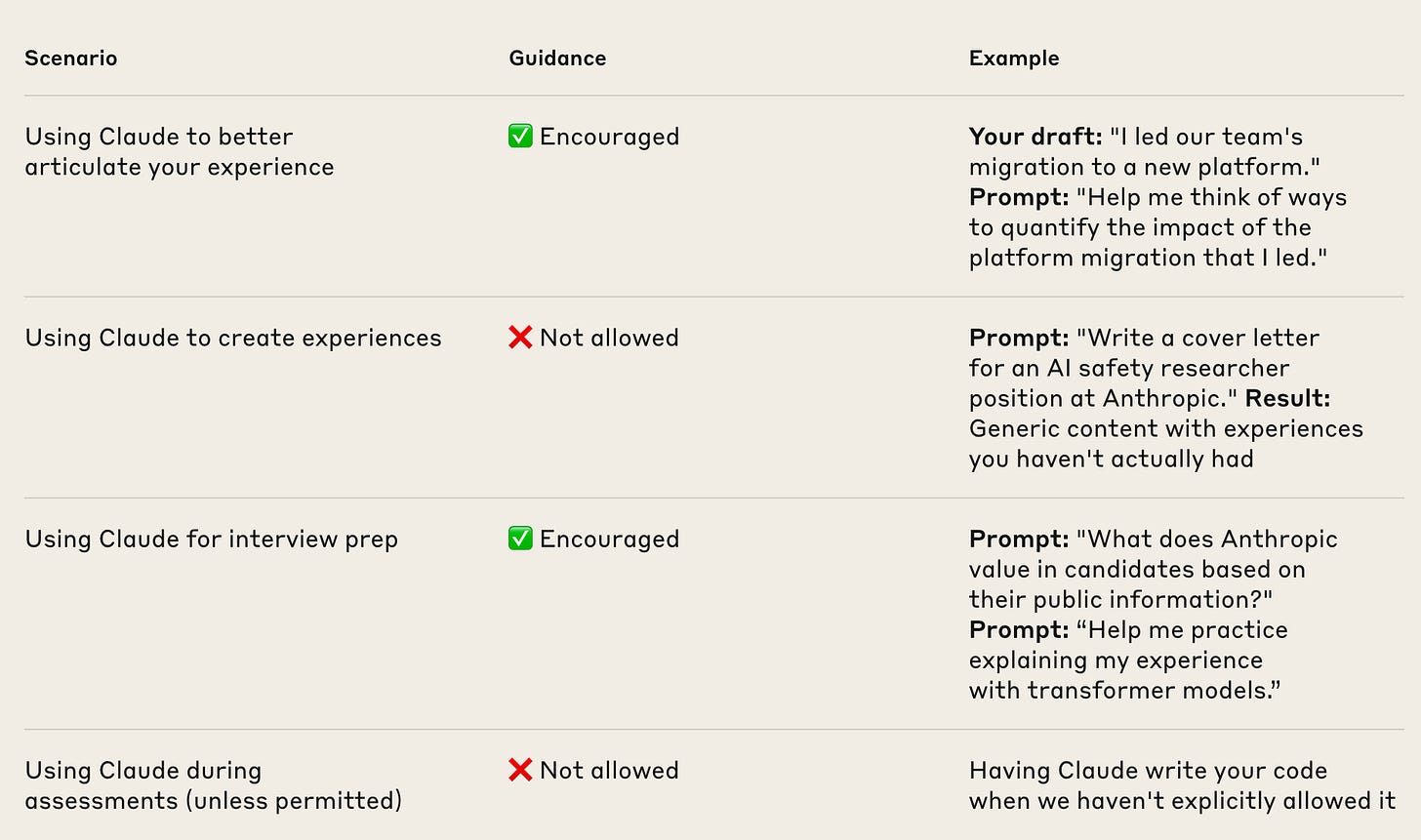Click the green checkmark beside first Encouraged
The width and height of the screenshot is (1421, 840).
[x=520, y=137]
